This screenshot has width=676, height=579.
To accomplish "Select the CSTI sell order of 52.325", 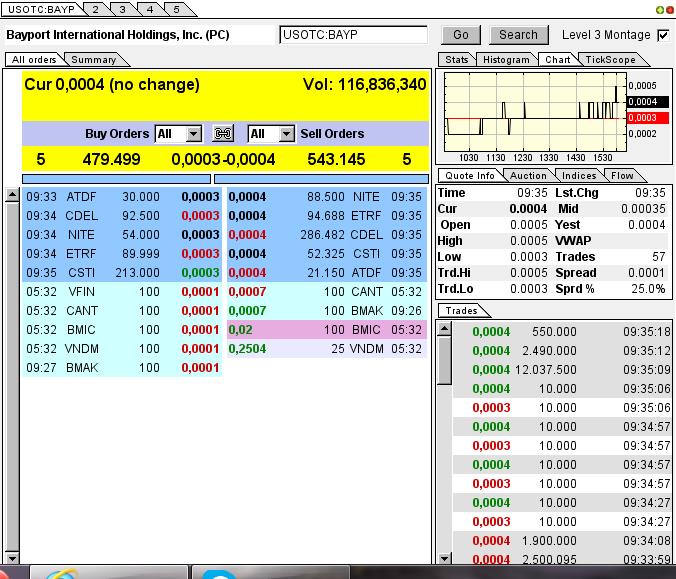I will [327, 254].
